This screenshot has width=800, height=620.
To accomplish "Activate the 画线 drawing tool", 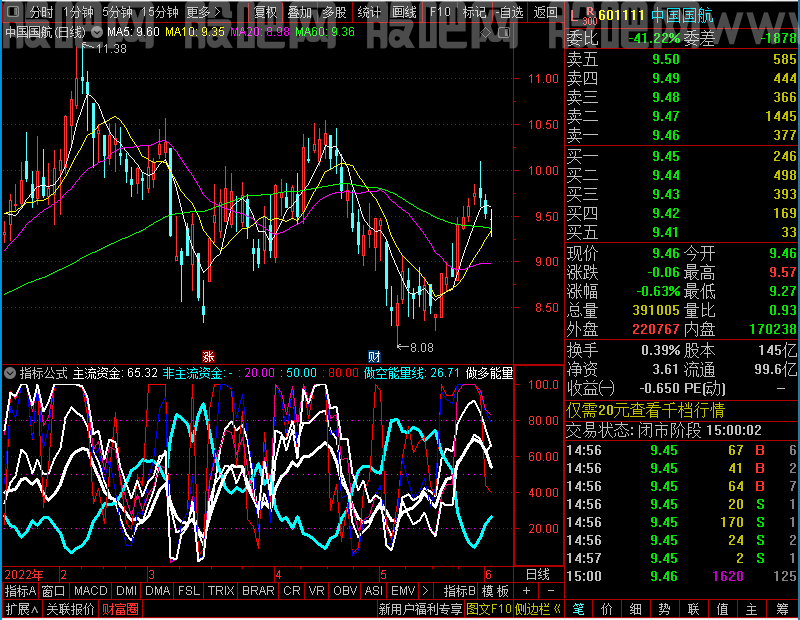I will pos(404,12).
